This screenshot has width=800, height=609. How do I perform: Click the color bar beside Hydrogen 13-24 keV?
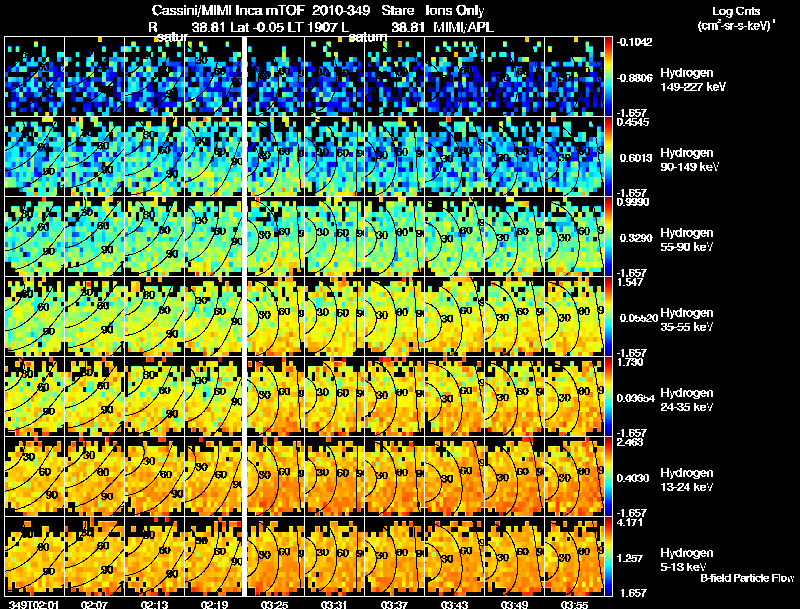click(608, 477)
